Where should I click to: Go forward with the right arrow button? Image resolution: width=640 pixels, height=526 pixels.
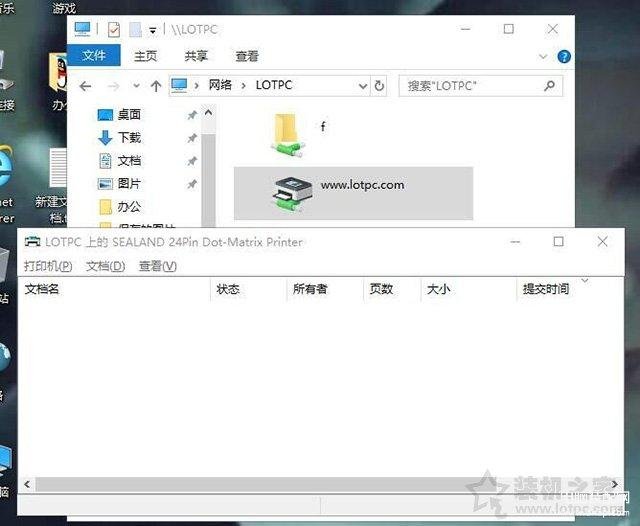(x=113, y=86)
